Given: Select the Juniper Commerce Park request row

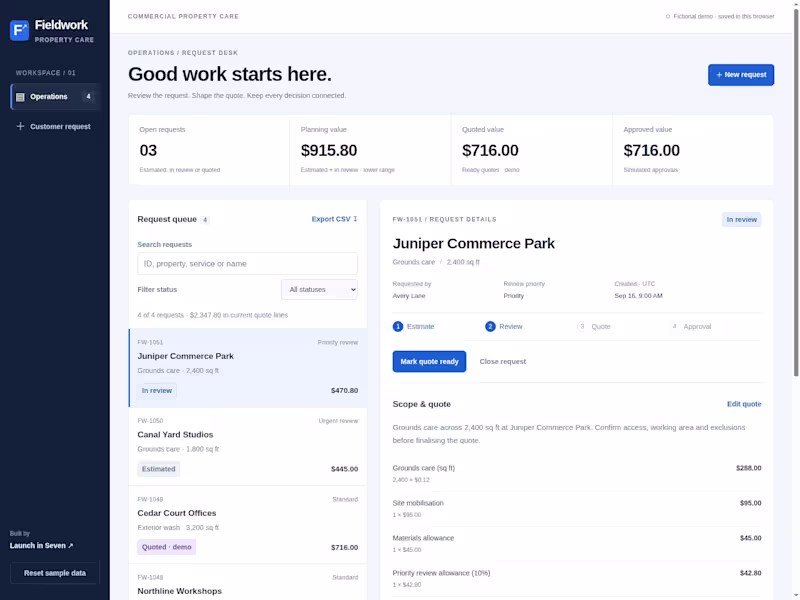Looking at the screenshot, I should (x=248, y=368).
